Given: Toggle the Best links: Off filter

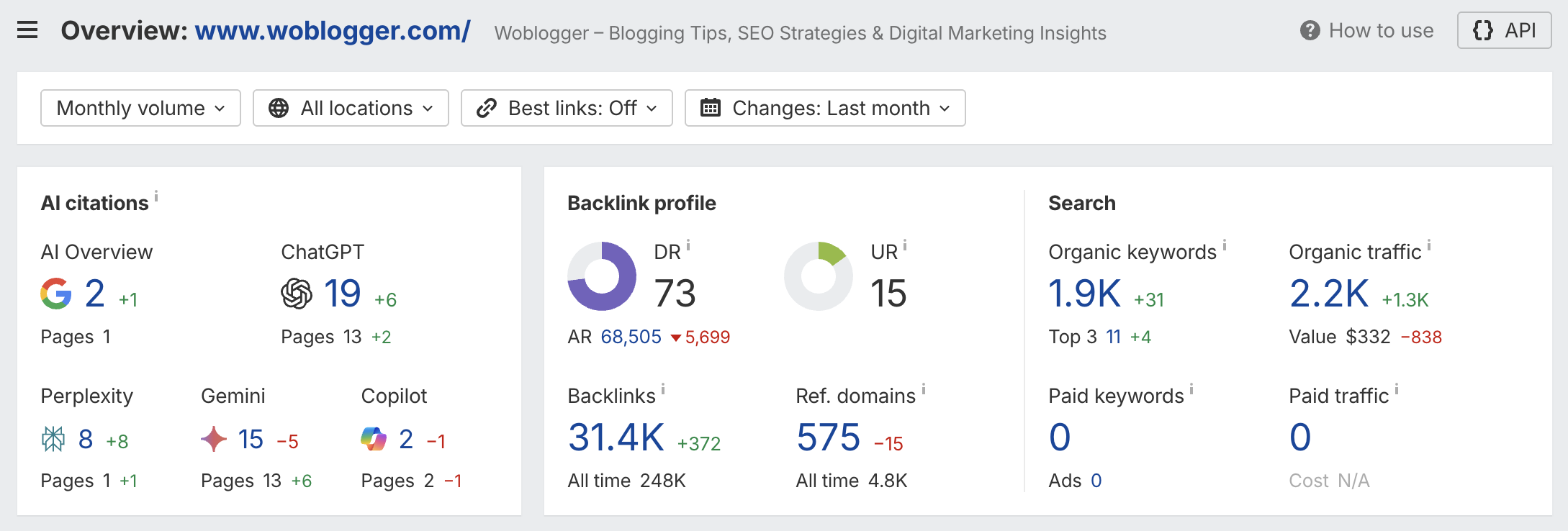Looking at the screenshot, I should pos(567,108).
